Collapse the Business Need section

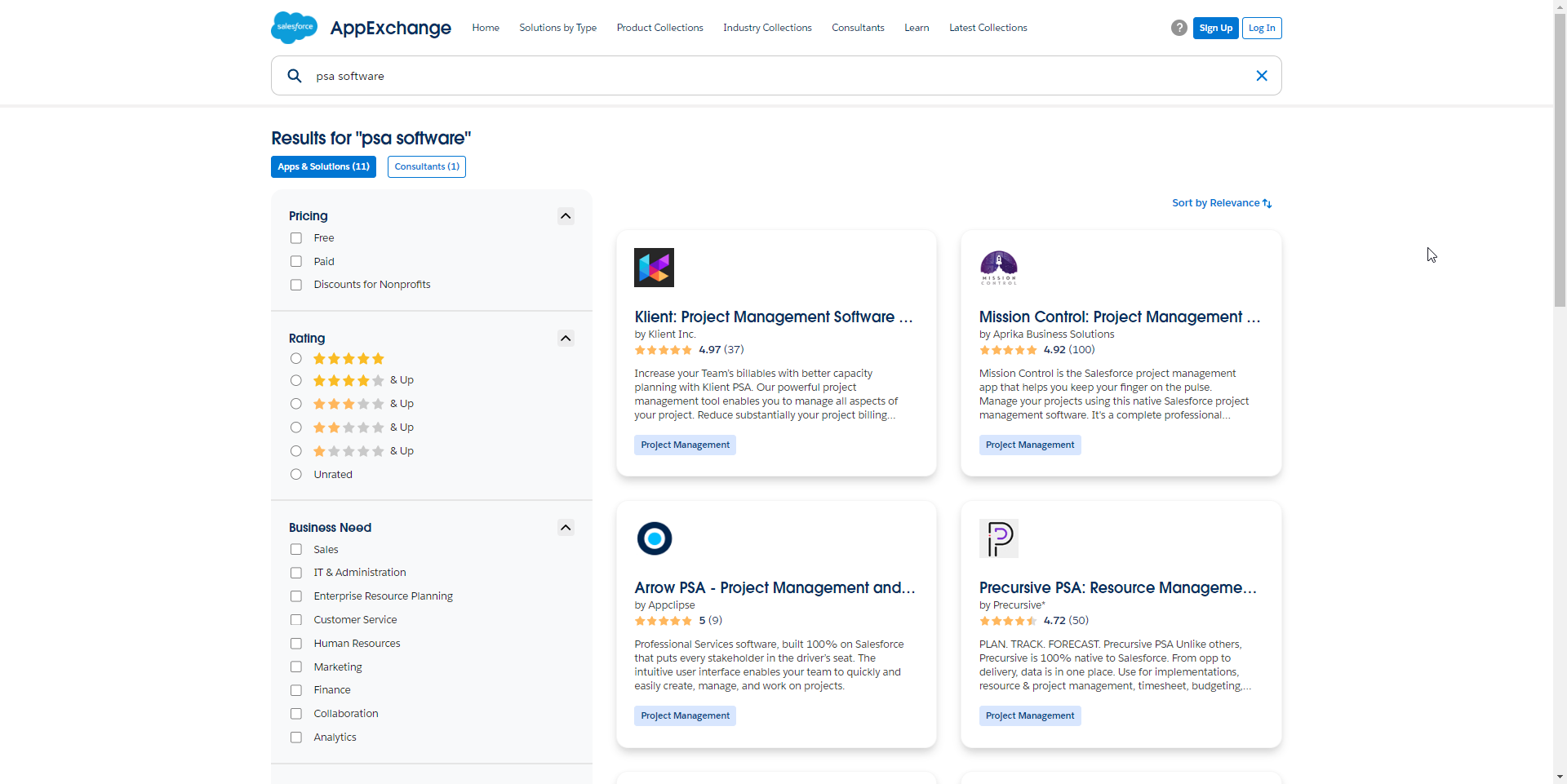pyautogui.click(x=566, y=528)
